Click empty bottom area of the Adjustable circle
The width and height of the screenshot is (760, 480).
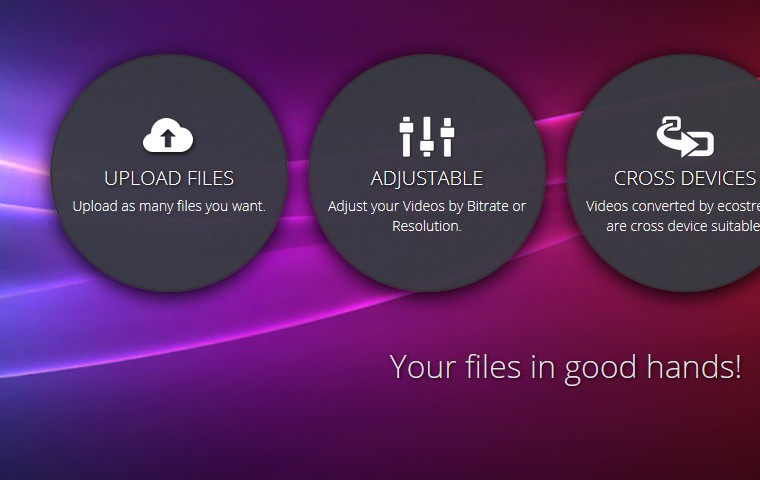tap(427, 262)
